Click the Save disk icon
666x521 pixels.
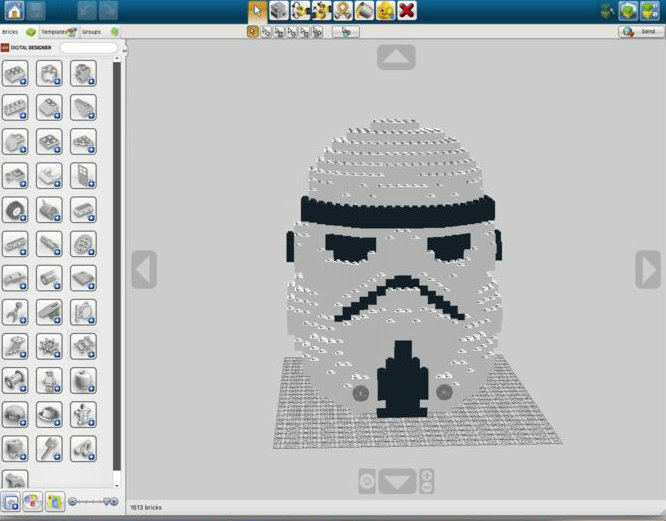[36, 11]
